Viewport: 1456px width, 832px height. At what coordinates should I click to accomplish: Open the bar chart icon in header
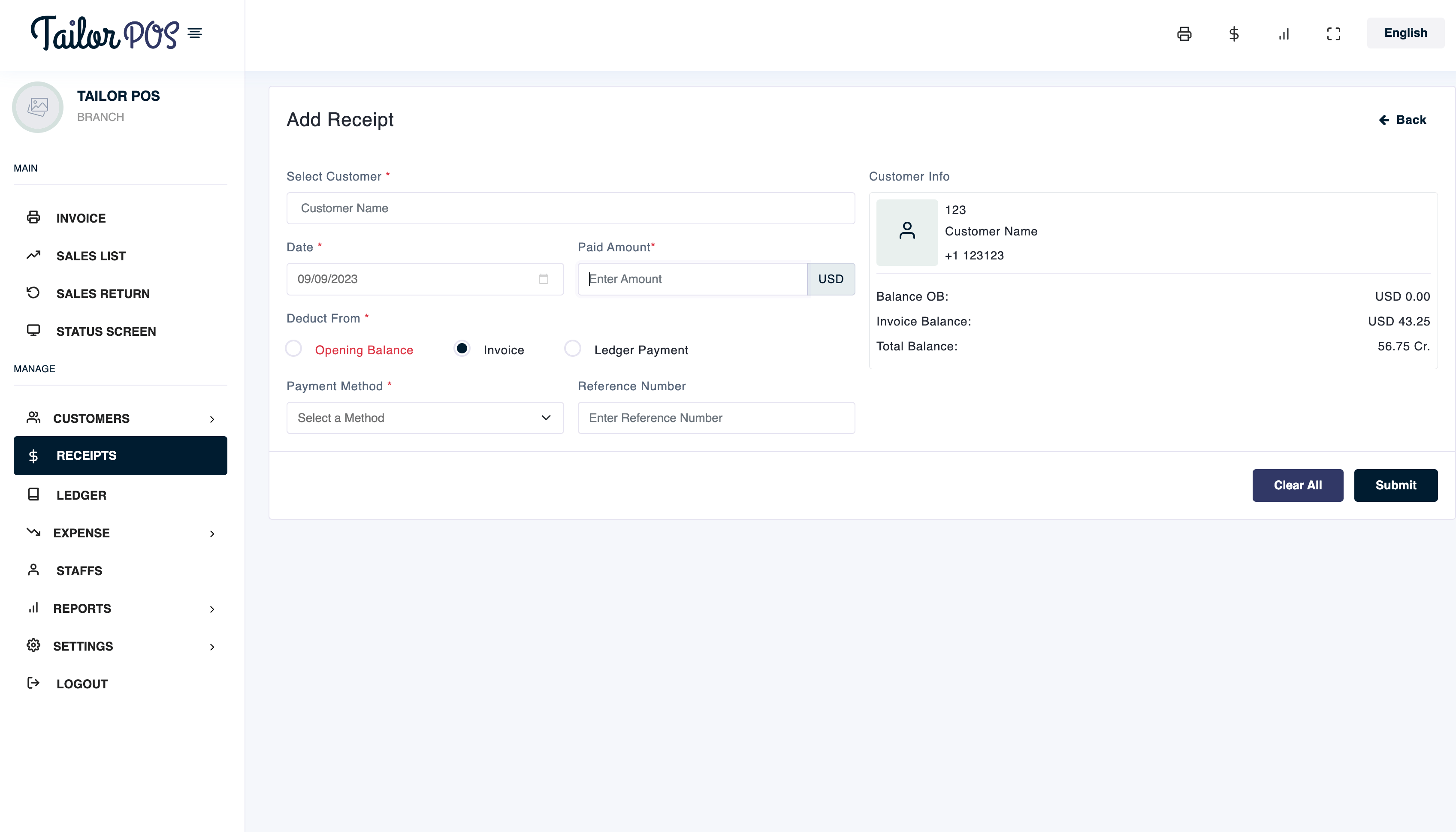(1284, 34)
